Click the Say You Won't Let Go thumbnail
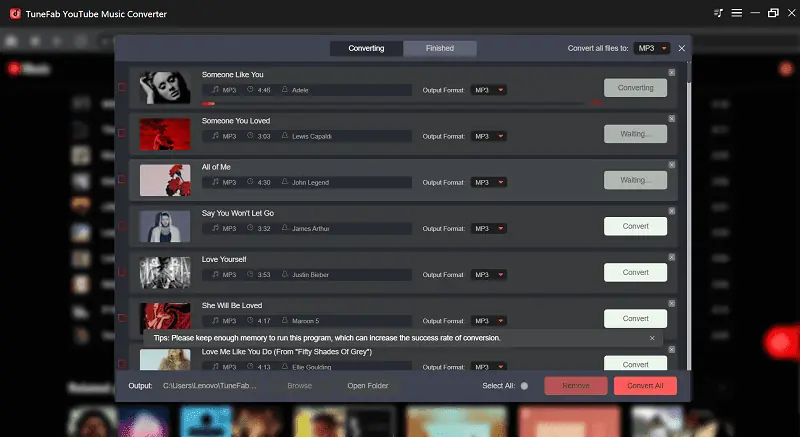The image size is (800, 437). [165, 226]
